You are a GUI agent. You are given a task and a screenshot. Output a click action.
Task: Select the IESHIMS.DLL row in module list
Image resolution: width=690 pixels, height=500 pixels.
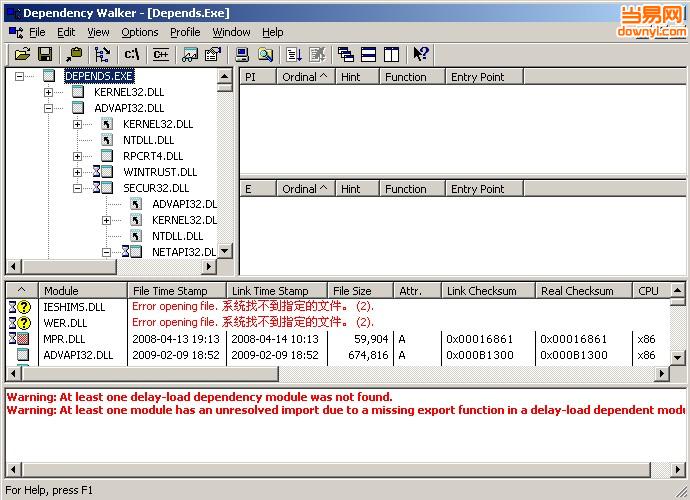pyautogui.click(x=74, y=307)
